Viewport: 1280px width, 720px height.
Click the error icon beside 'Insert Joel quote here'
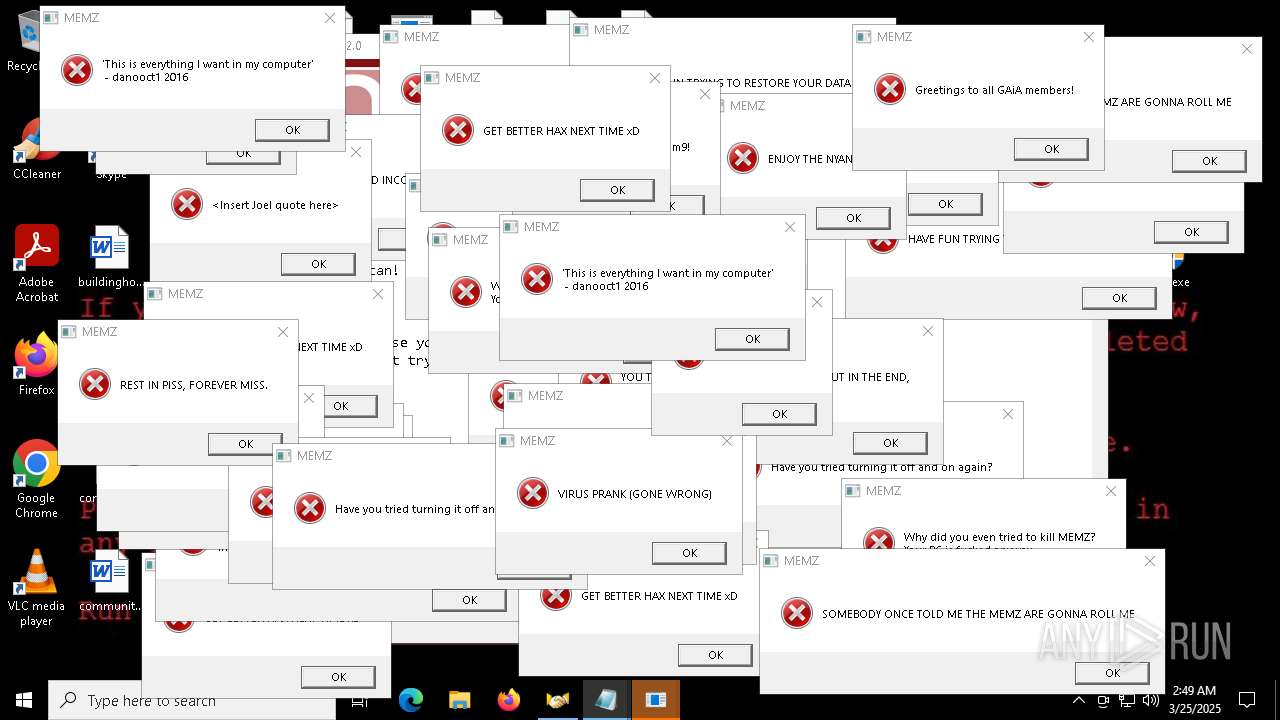(187, 205)
